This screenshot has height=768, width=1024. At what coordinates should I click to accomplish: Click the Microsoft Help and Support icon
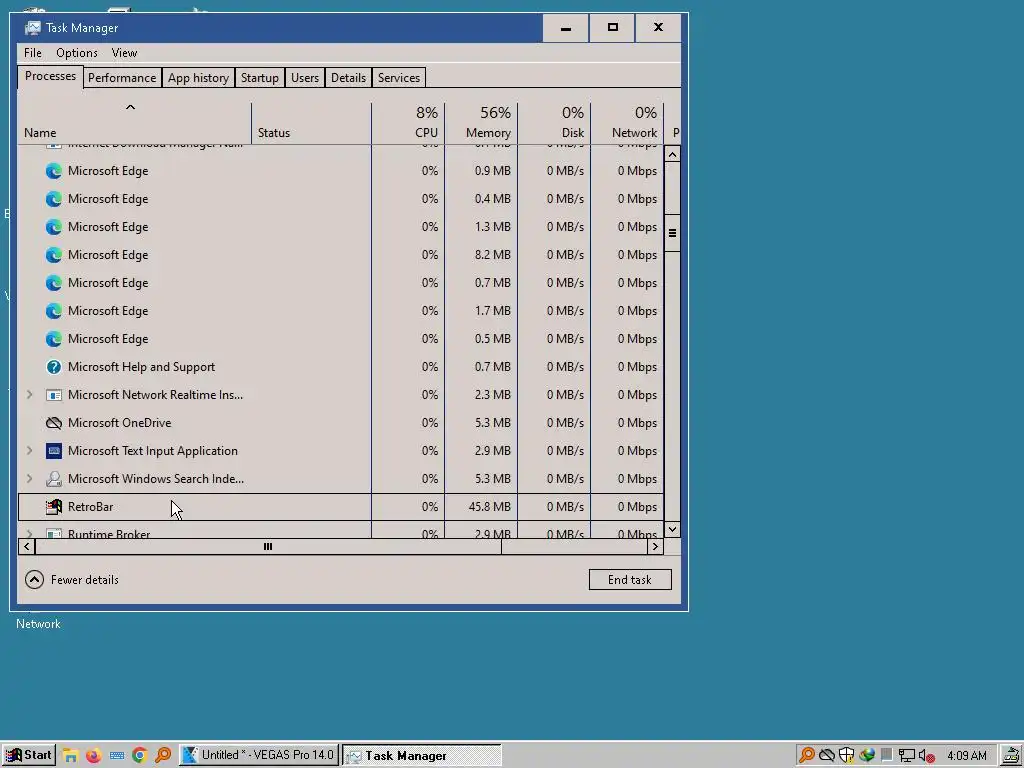click(x=54, y=367)
